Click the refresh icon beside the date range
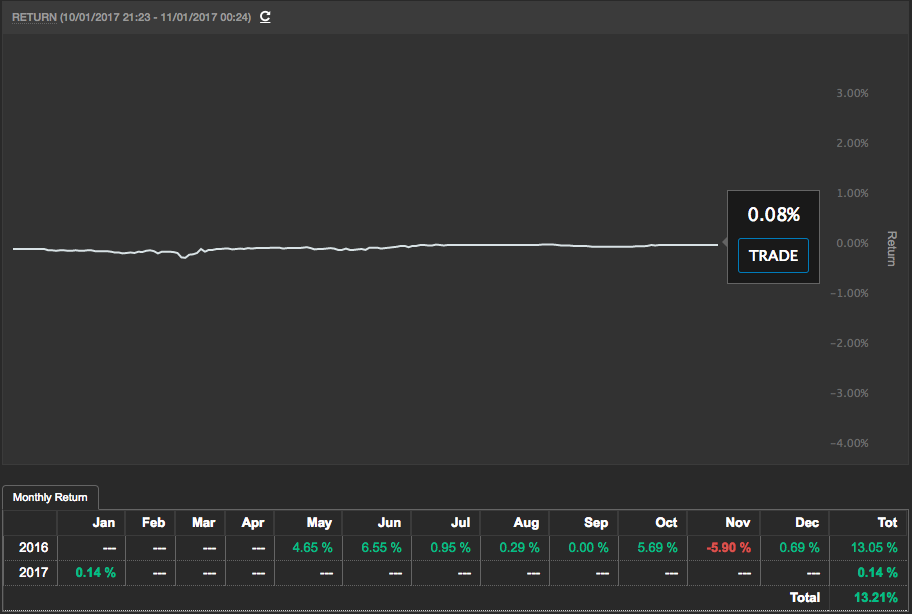912x614 pixels. point(265,17)
